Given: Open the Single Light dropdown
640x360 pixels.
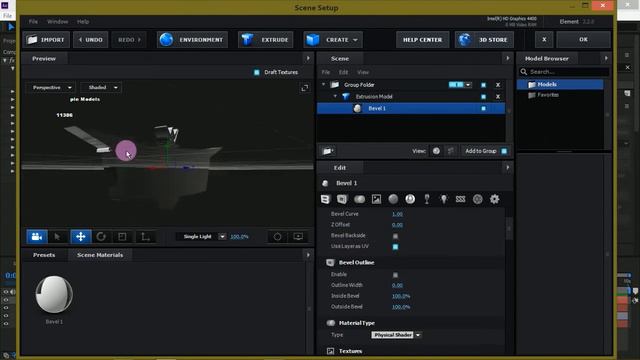Looking at the screenshot, I should tap(201, 237).
